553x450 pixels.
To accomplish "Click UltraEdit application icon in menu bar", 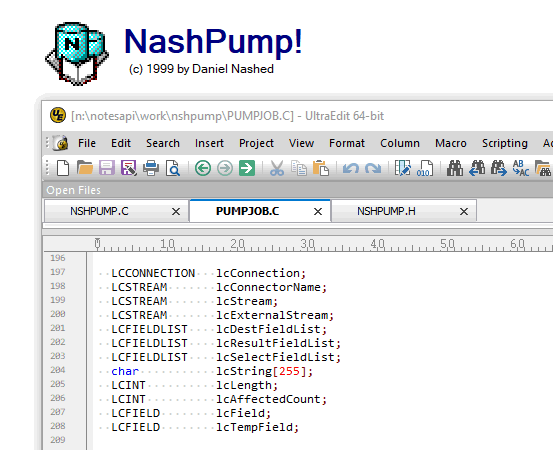I will 60,143.
